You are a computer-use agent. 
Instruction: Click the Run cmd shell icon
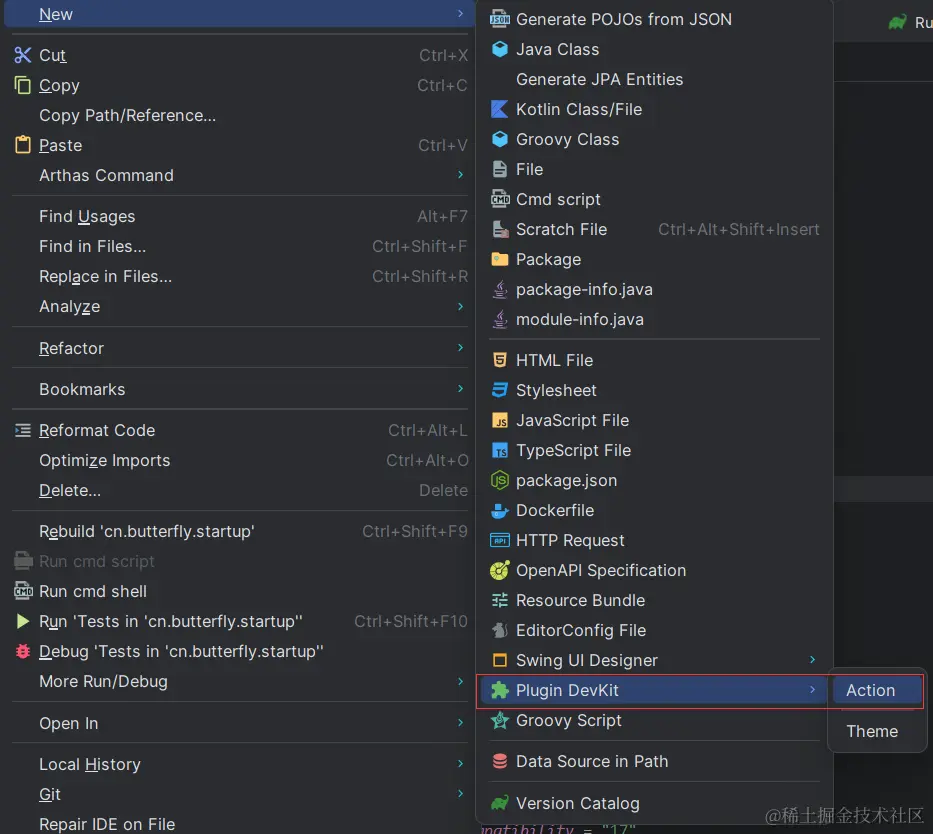pyautogui.click(x=23, y=591)
